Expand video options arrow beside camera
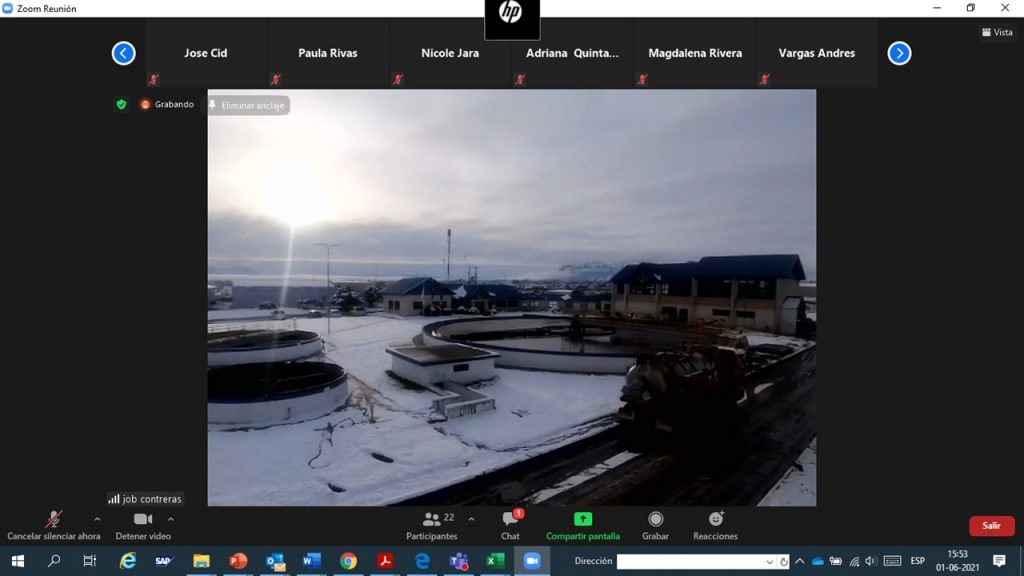Viewport: 1024px width, 576px height. (x=171, y=519)
